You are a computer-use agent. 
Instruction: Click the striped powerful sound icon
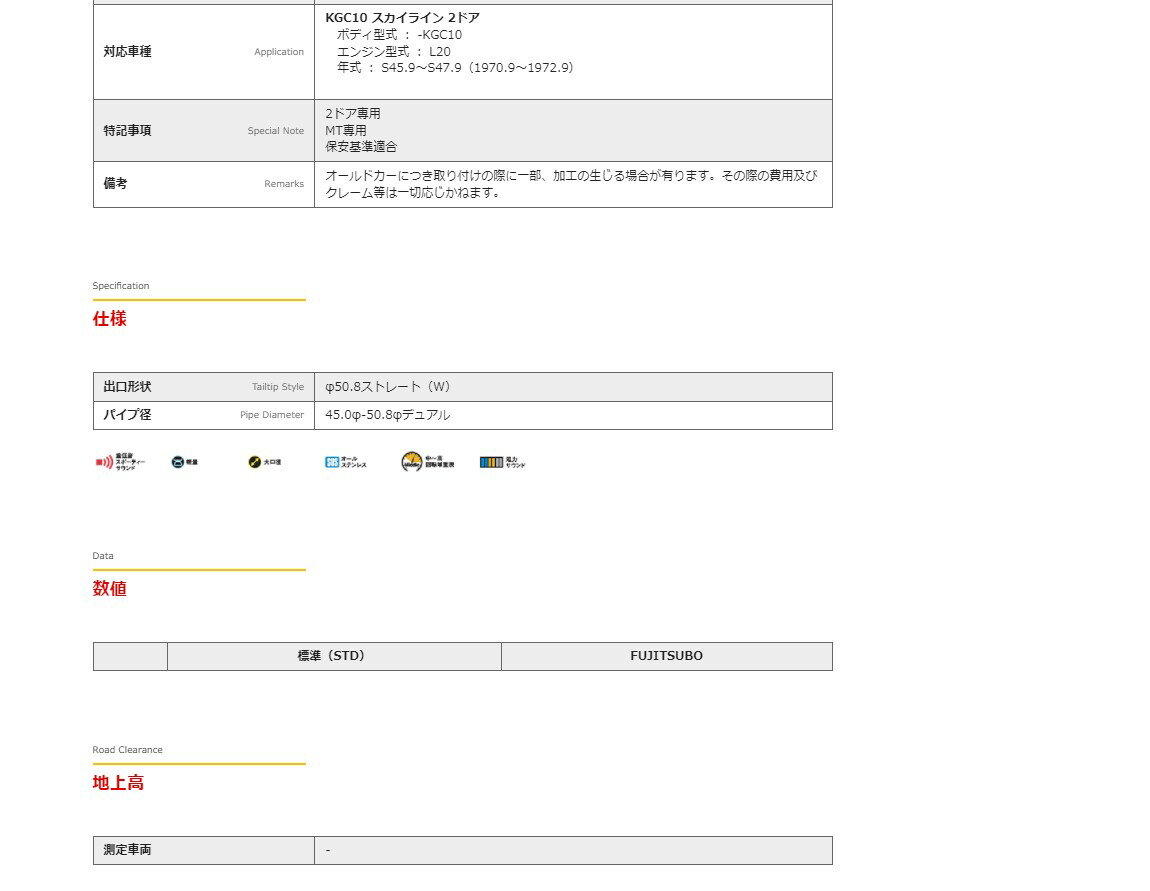click(x=502, y=462)
